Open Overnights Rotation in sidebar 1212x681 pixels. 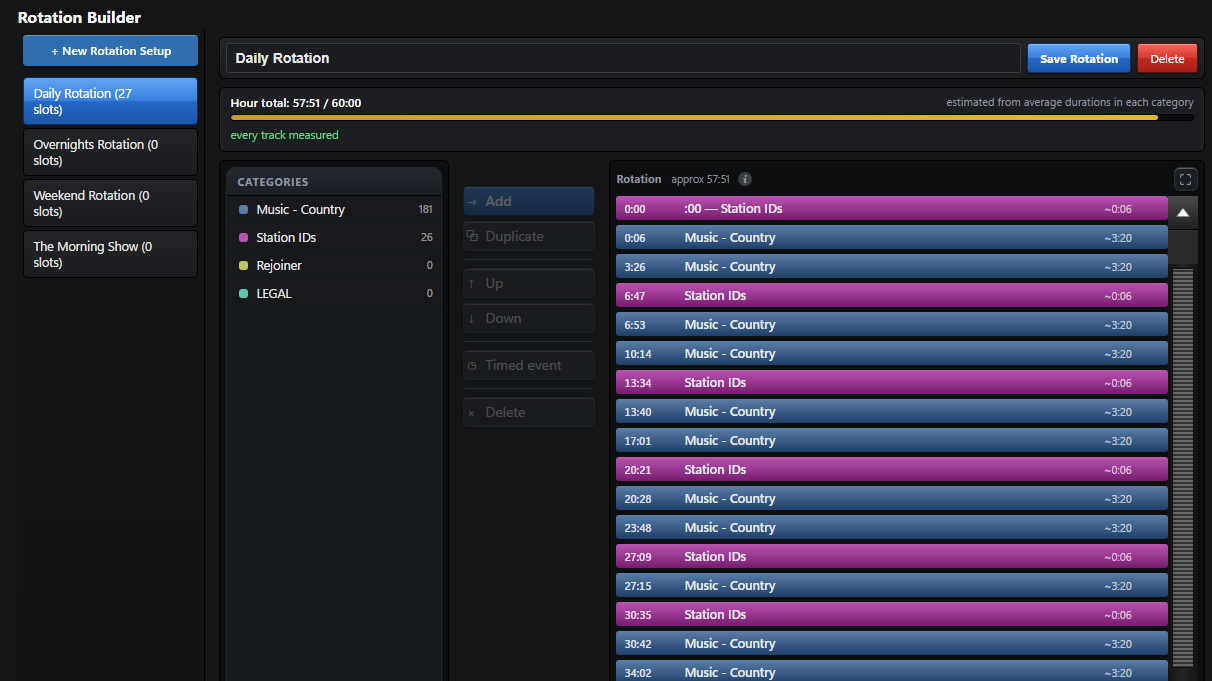pyautogui.click(x=111, y=152)
